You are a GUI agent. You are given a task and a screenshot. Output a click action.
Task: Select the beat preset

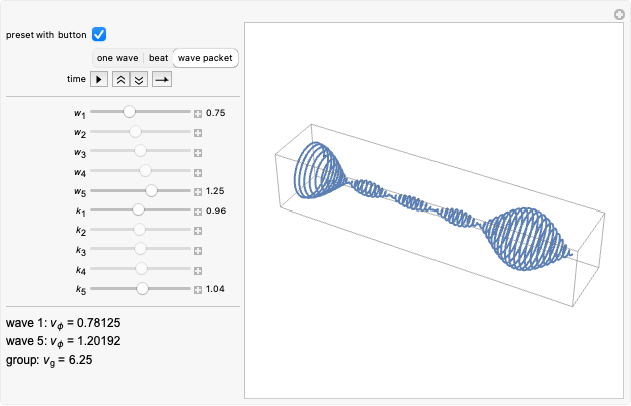[x=159, y=58]
